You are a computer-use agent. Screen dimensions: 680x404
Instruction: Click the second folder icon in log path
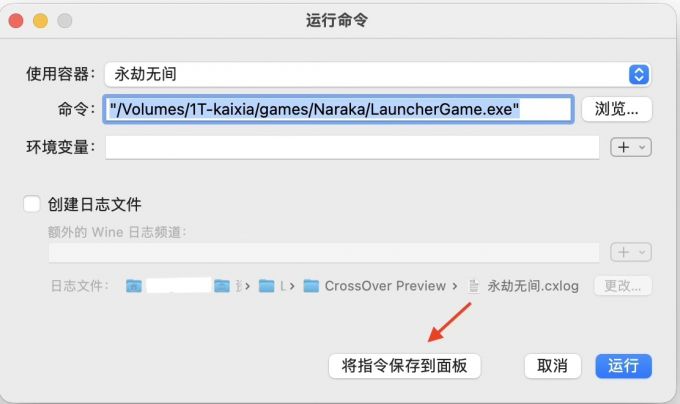point(222,286)
